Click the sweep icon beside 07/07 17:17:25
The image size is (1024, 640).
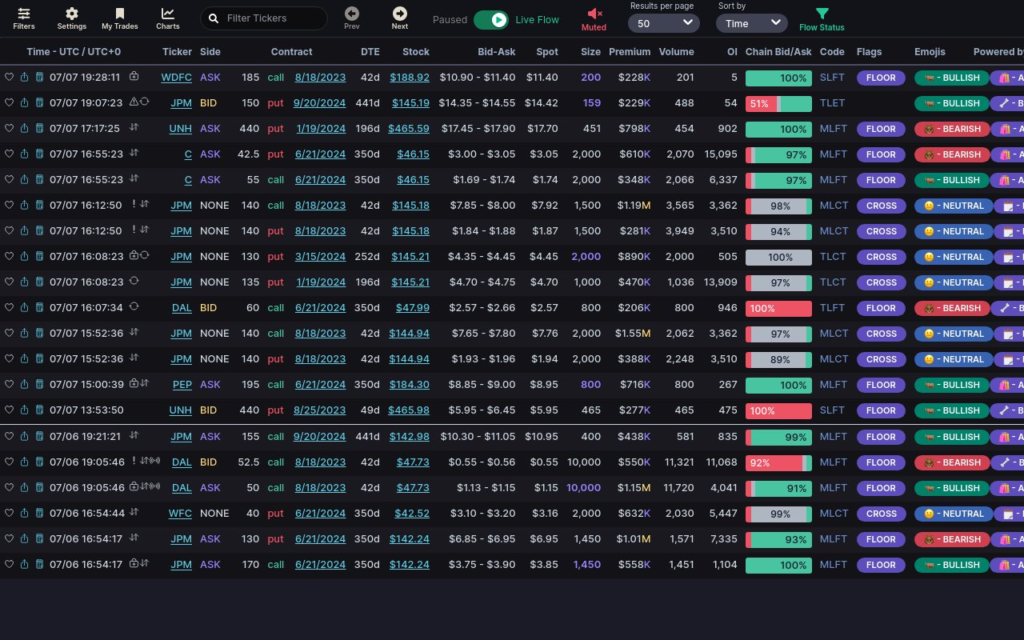[134, 128]
